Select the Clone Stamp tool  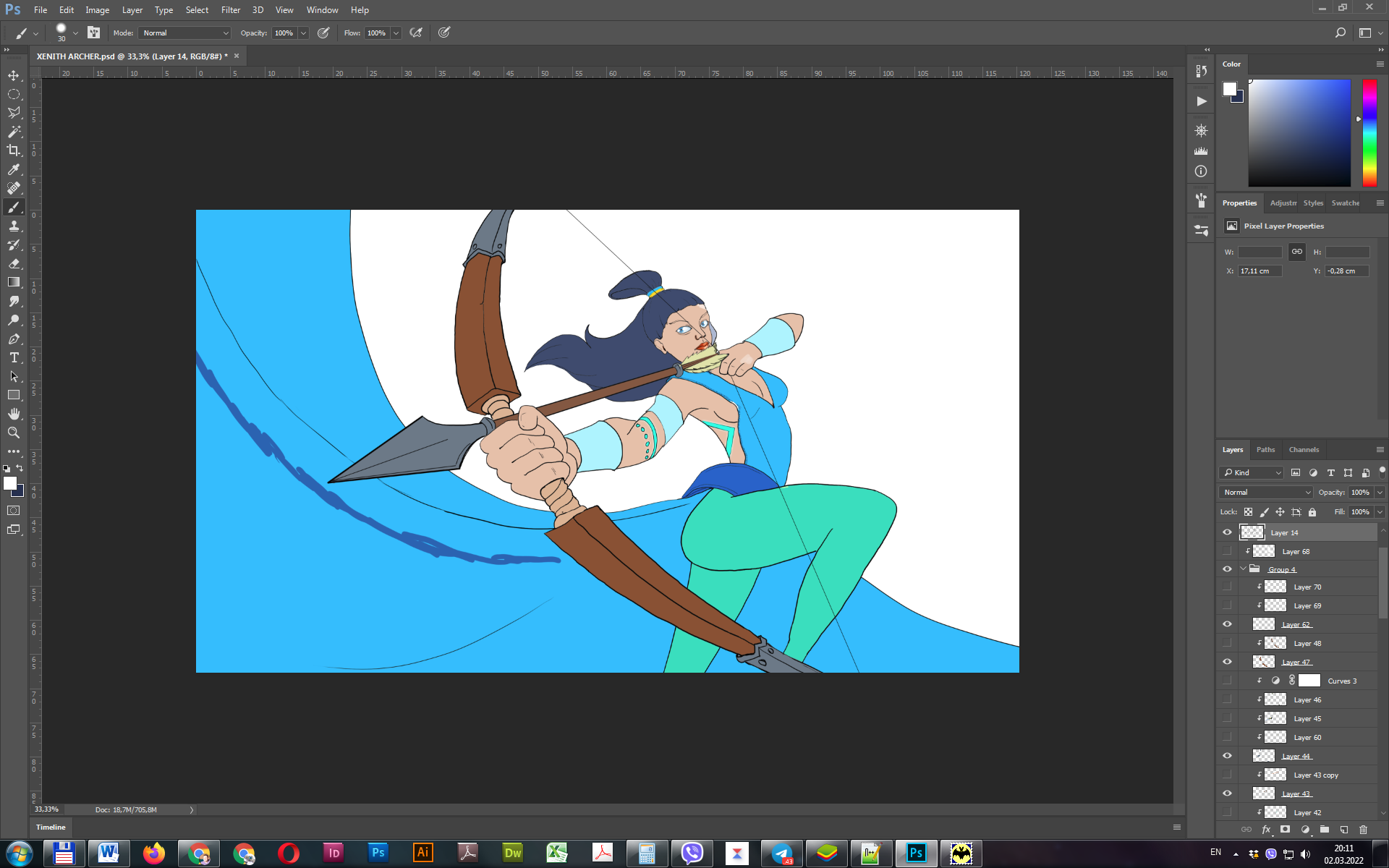pos(14,226)
